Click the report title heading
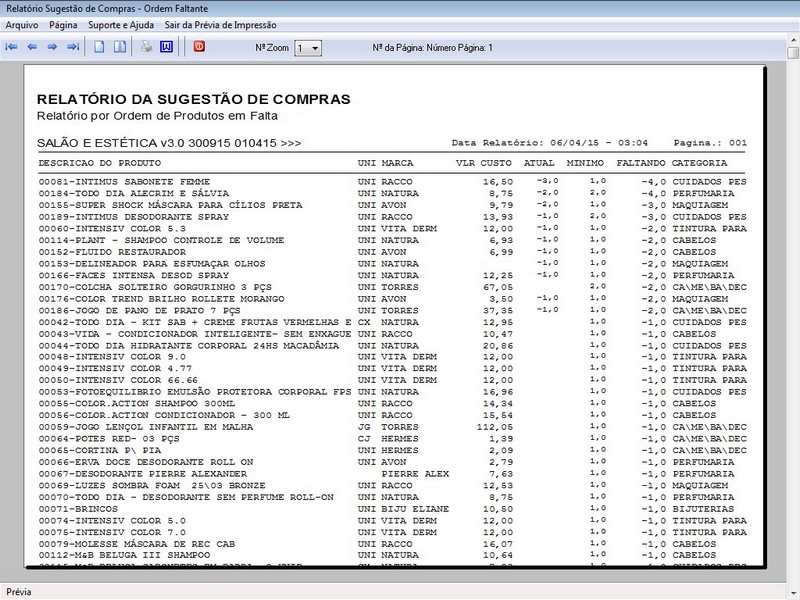 pos(193,99)
